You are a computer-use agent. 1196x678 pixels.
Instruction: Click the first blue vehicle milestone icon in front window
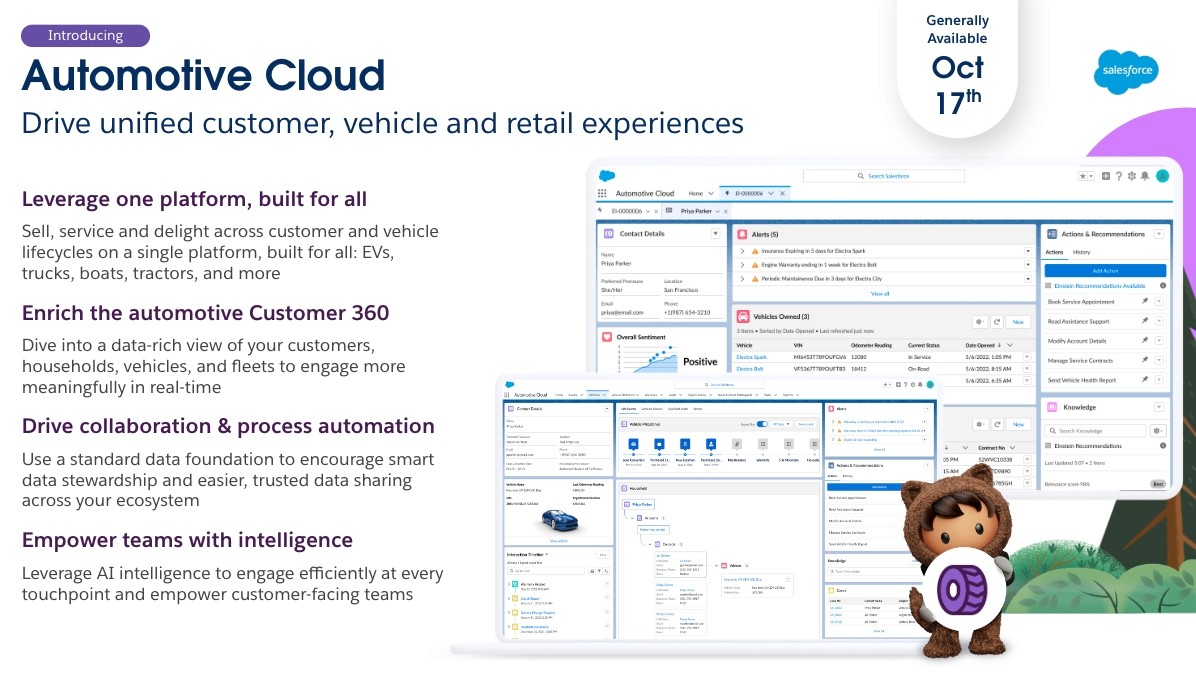click(633, 444)
